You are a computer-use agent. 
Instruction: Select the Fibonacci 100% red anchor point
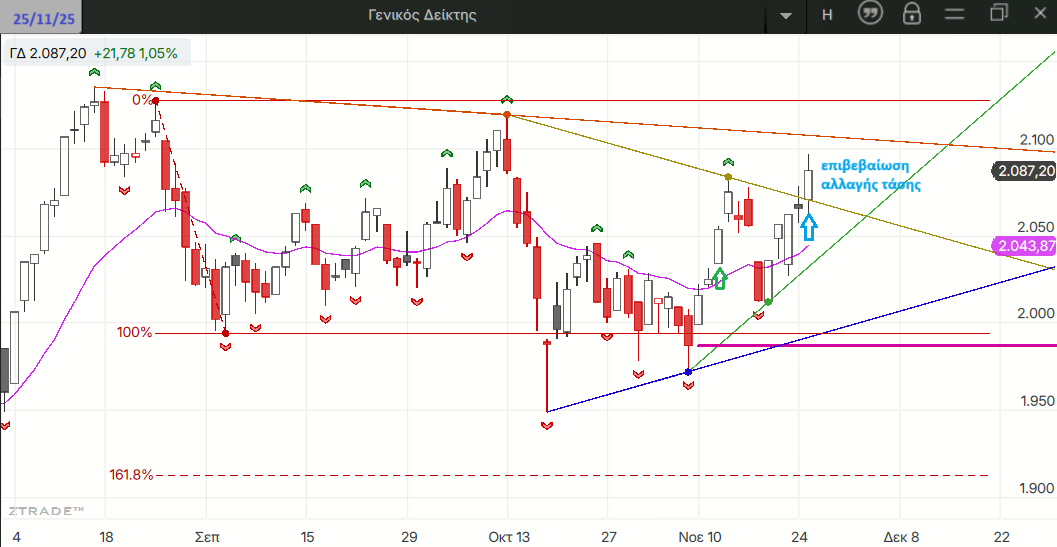(226, 333)
